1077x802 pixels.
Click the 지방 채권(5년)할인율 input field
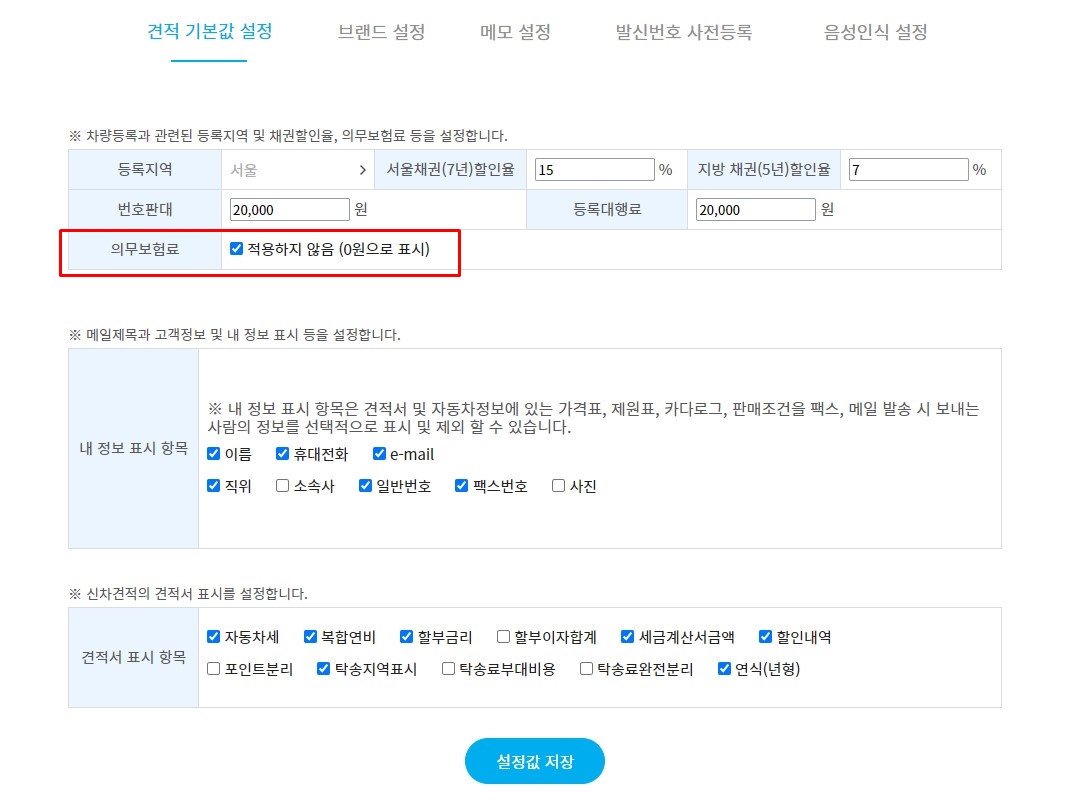(908, 170)
